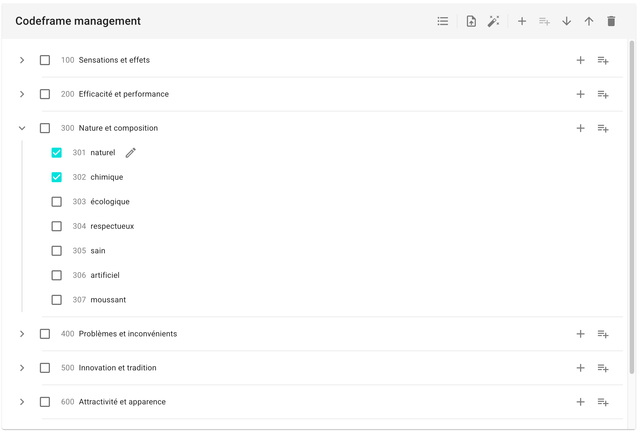Move selected codes up with arrow icon

click(x=589, y=21)
